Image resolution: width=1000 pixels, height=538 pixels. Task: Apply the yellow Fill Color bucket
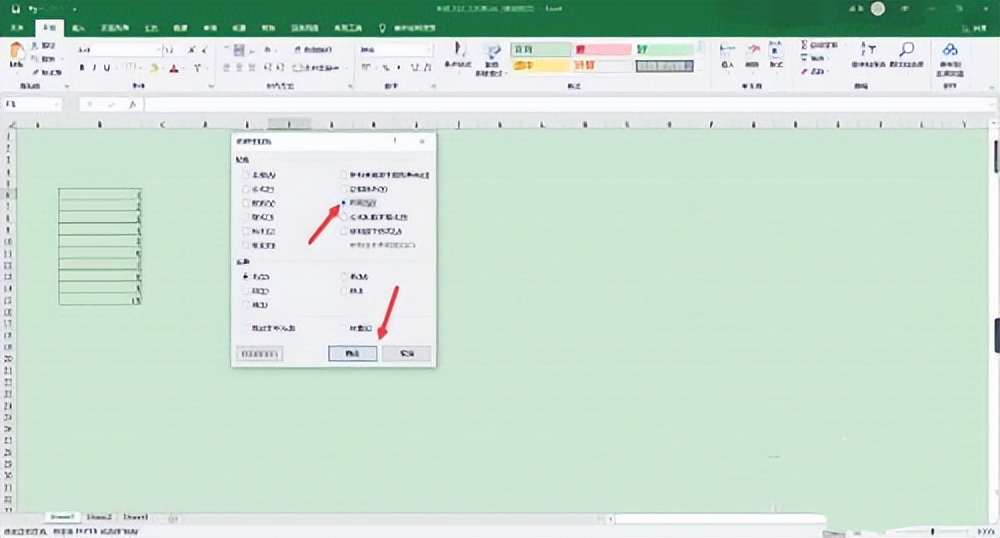(x=154, y=68)
